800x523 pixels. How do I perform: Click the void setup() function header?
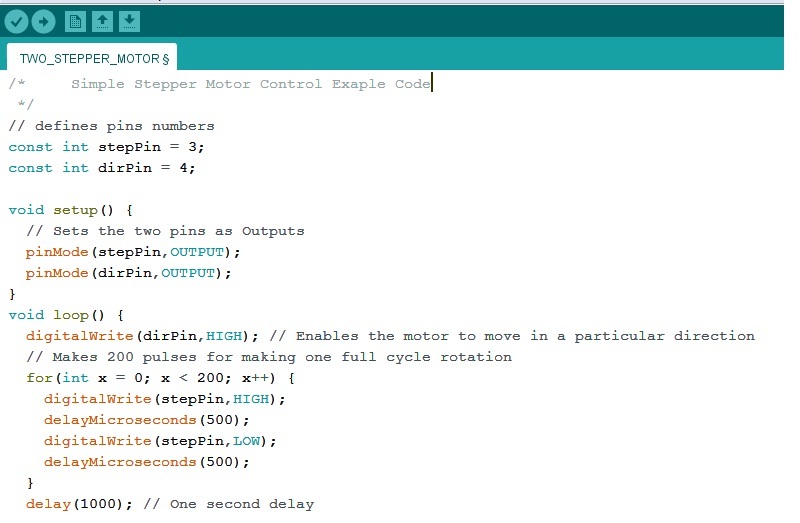coord(70,210)
